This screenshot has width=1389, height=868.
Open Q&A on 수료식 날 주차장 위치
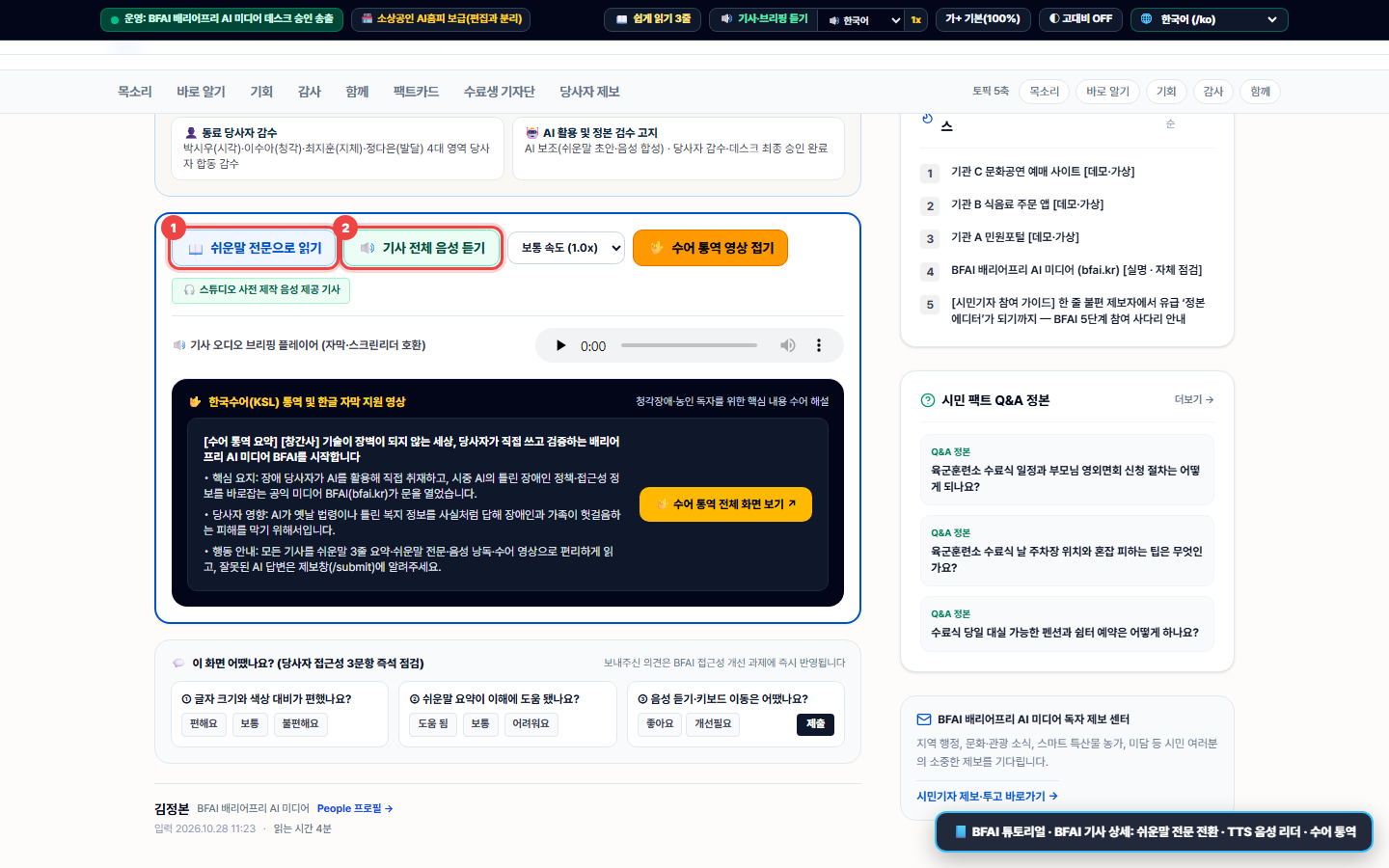click(x=1066, y=551)
